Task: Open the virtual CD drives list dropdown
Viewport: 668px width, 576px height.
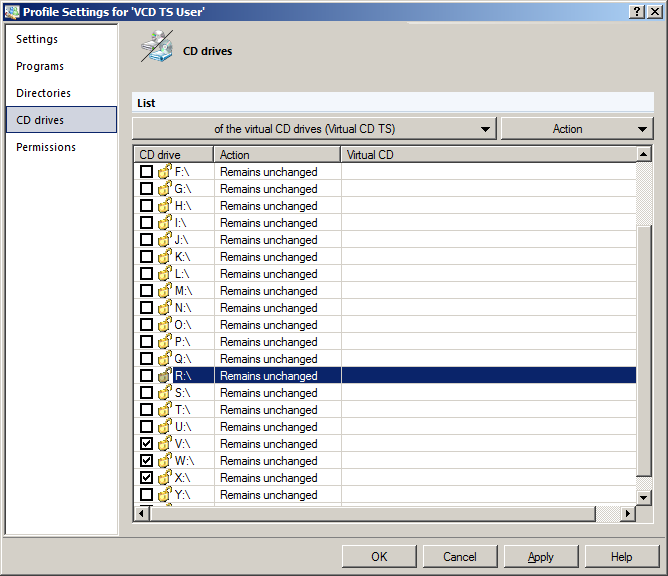Action: click(x=314, y=129)
